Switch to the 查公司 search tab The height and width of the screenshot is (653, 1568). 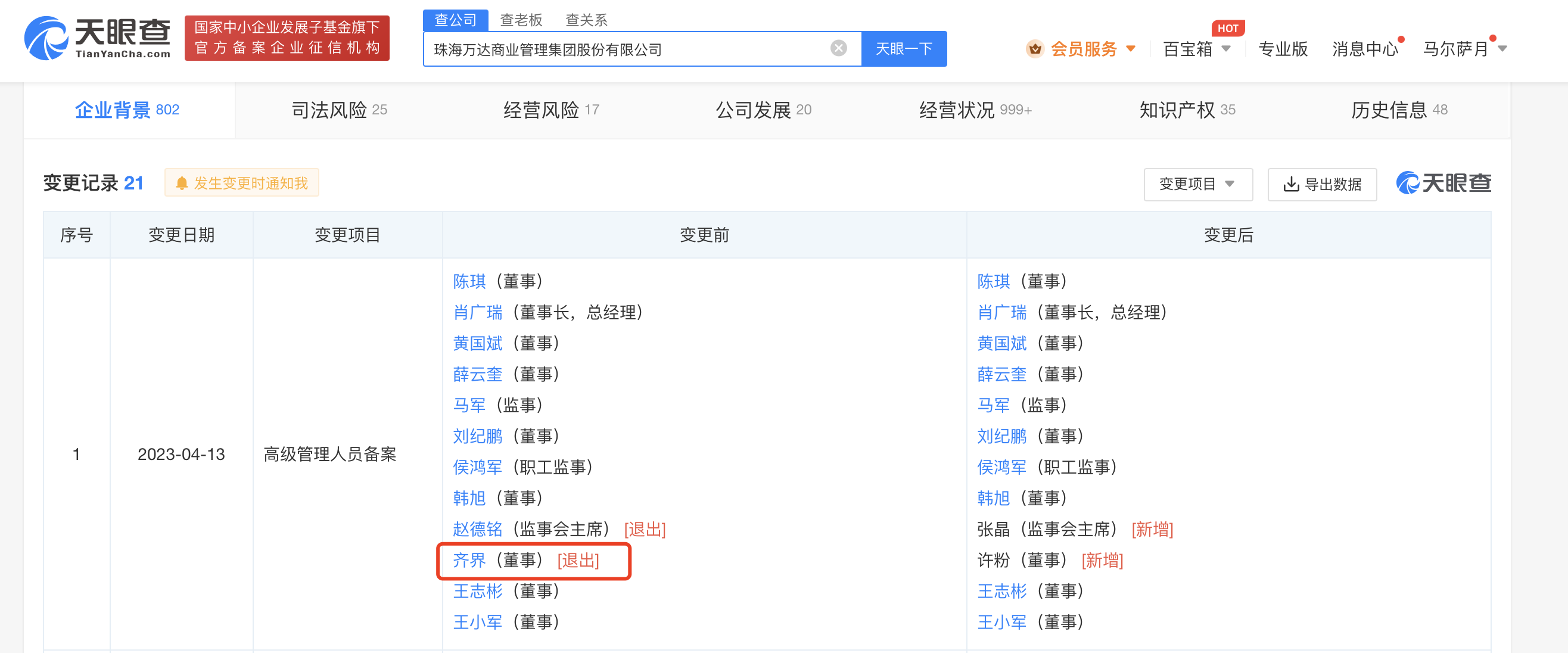(x=455, y=20)
